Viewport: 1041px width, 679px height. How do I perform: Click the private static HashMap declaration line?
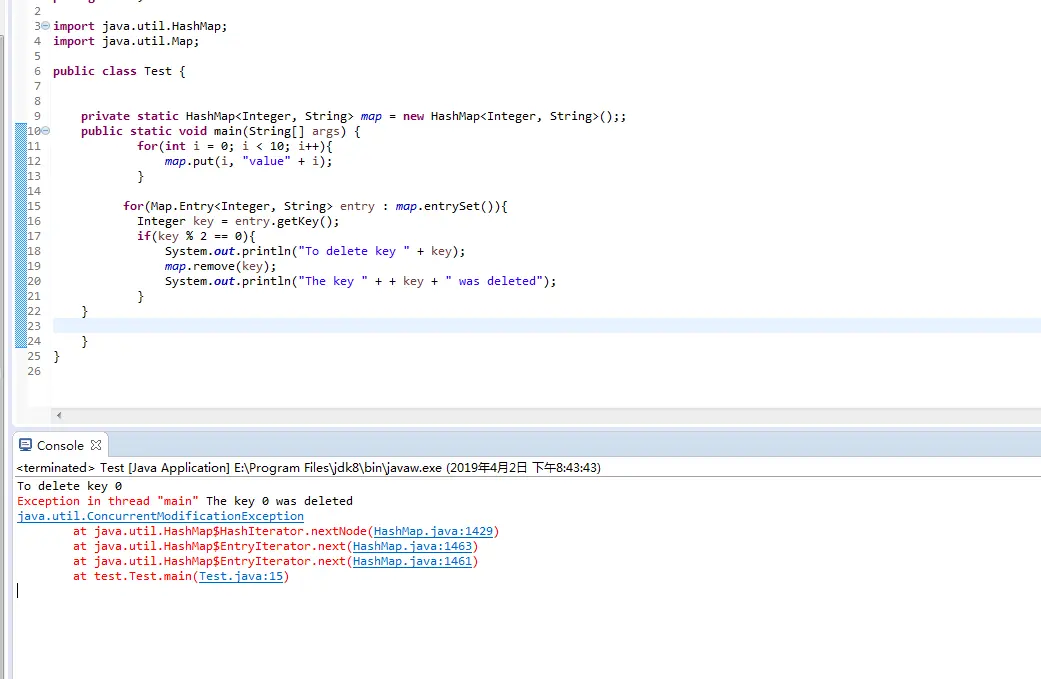[x=353, y=116]
